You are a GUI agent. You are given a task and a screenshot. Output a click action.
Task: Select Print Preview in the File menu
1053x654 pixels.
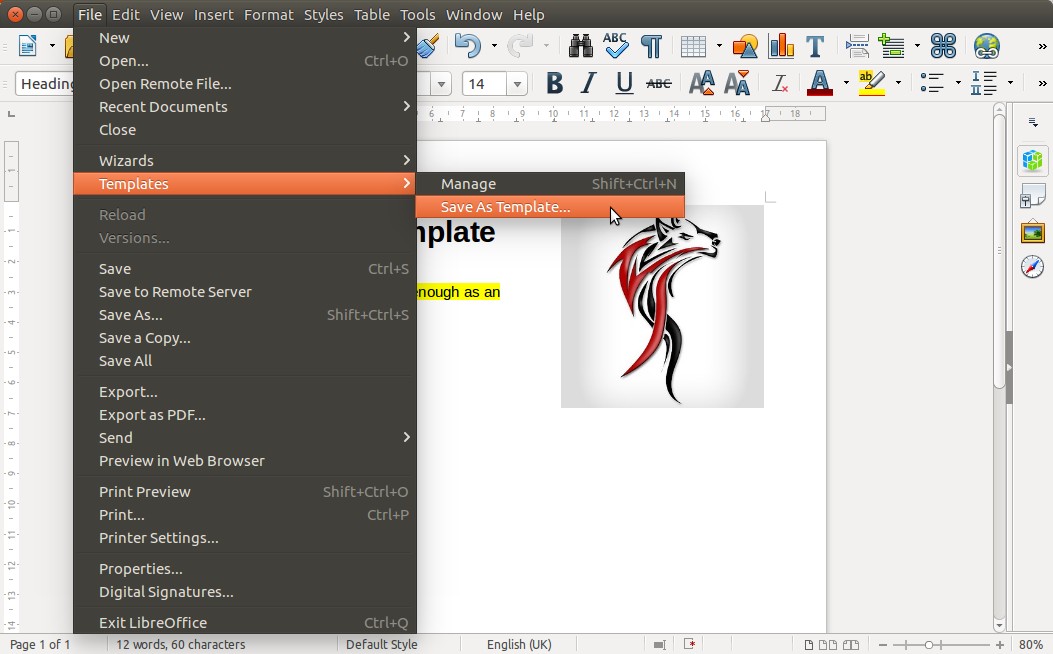244,492
